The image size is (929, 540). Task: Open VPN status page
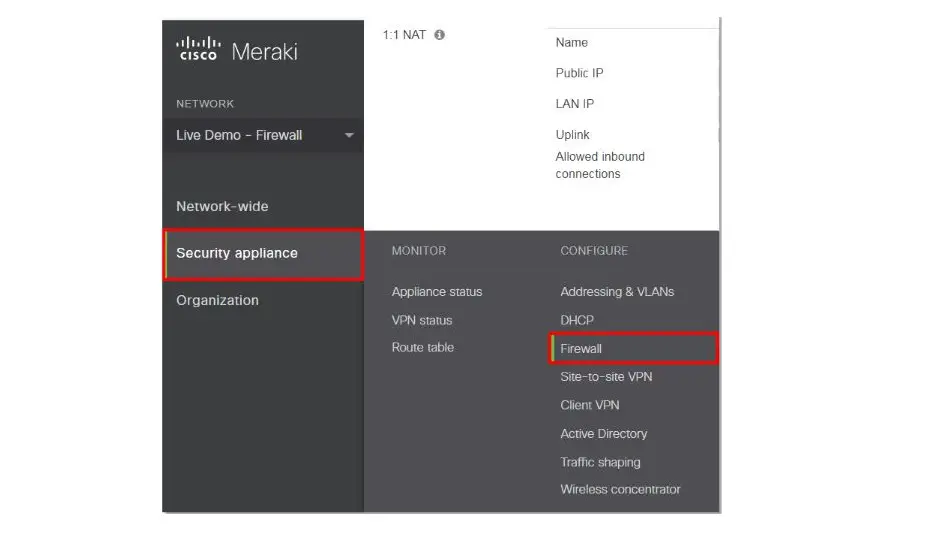(x=422, y=320)
